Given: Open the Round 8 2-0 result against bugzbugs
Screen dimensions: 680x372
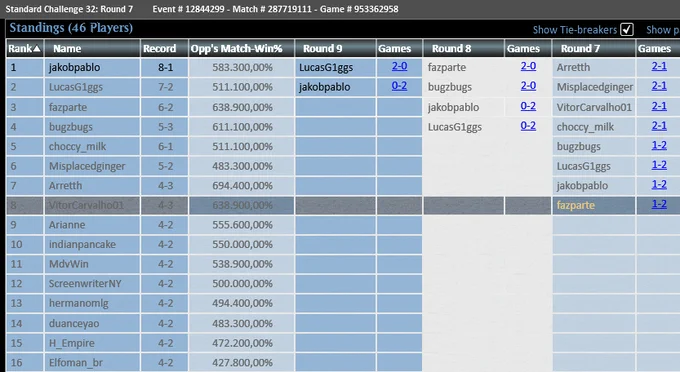Looking at the screenshot, I should [x=528, y=86].
